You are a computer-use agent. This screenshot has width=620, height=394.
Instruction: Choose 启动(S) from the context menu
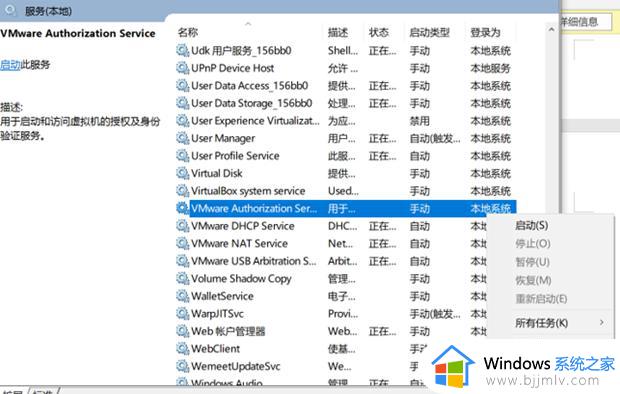pos(531,225)
